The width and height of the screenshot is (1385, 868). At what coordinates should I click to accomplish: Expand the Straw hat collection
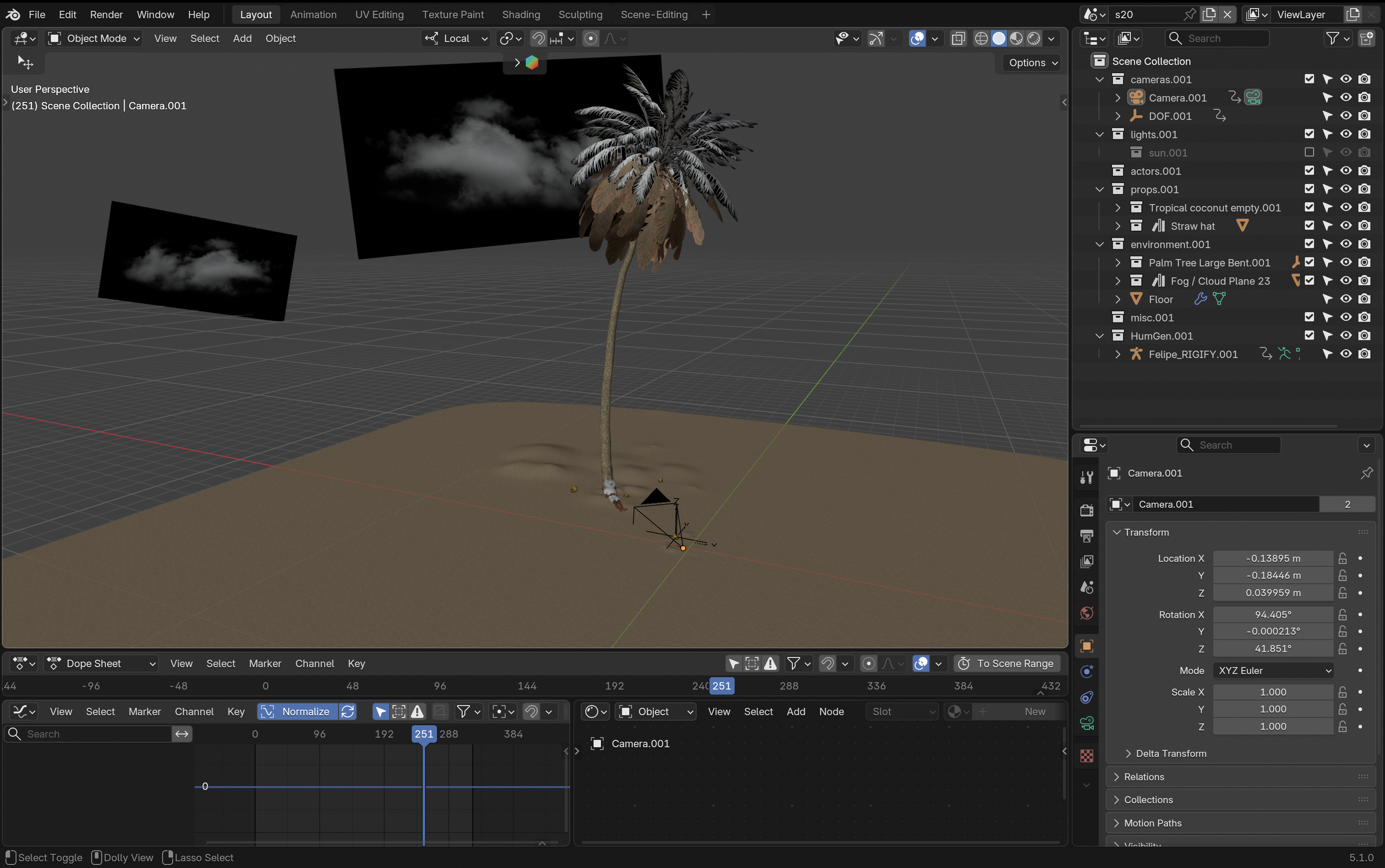(x=1117, y=226)
